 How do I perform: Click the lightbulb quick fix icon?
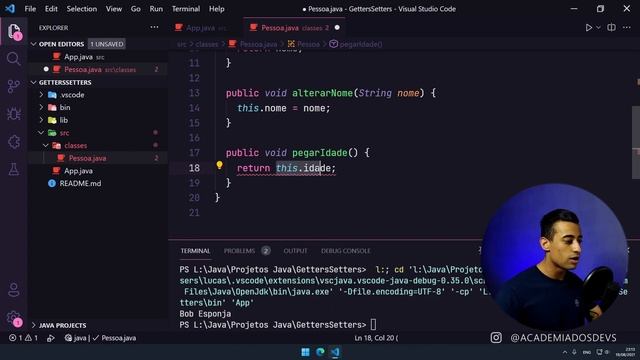pos(219,165)
